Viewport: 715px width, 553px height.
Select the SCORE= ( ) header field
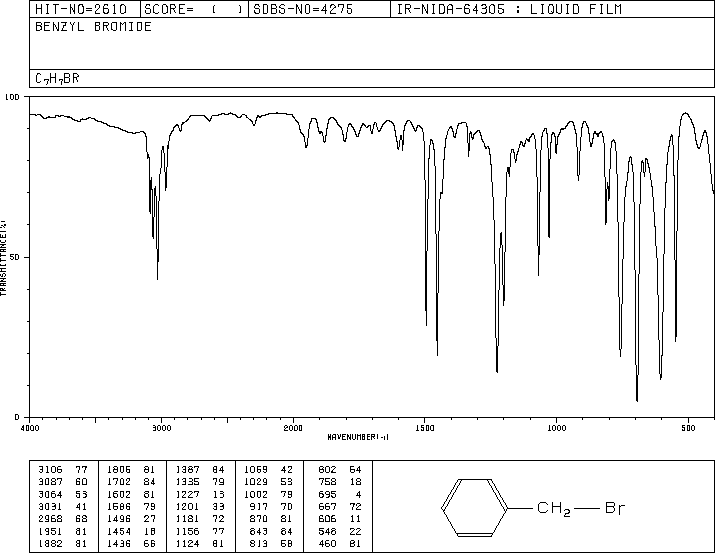point(193,9)
